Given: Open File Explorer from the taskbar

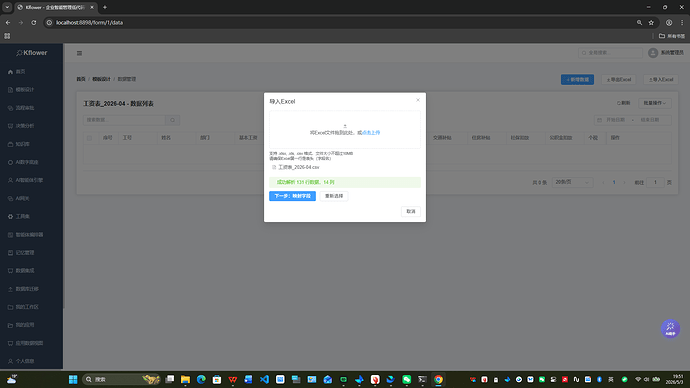Looking at the screenshot, I should 185,379.
